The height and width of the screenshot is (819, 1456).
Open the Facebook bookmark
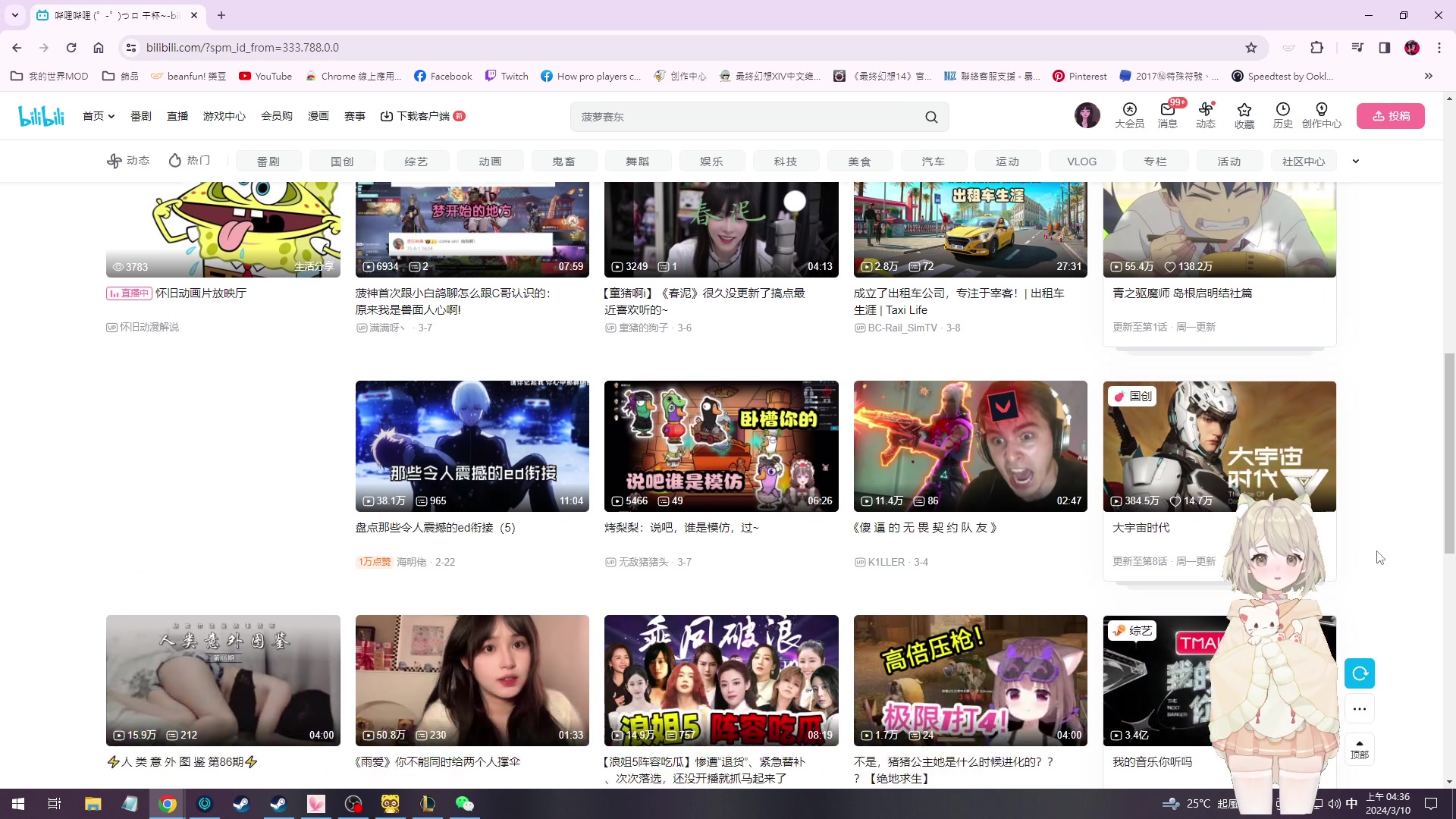tap(443, 76)
